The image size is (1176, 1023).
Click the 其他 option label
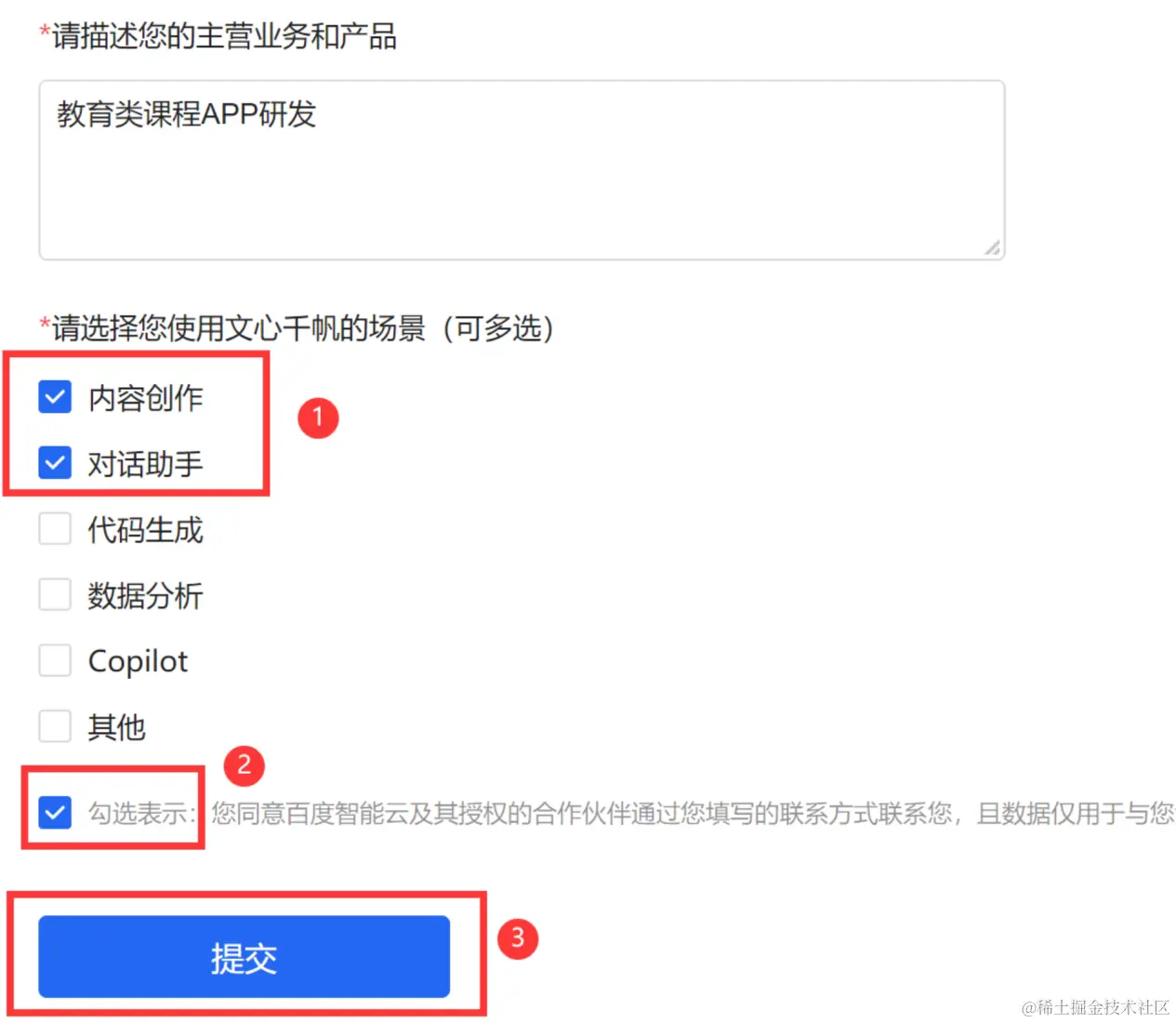(x=116, y=726)
